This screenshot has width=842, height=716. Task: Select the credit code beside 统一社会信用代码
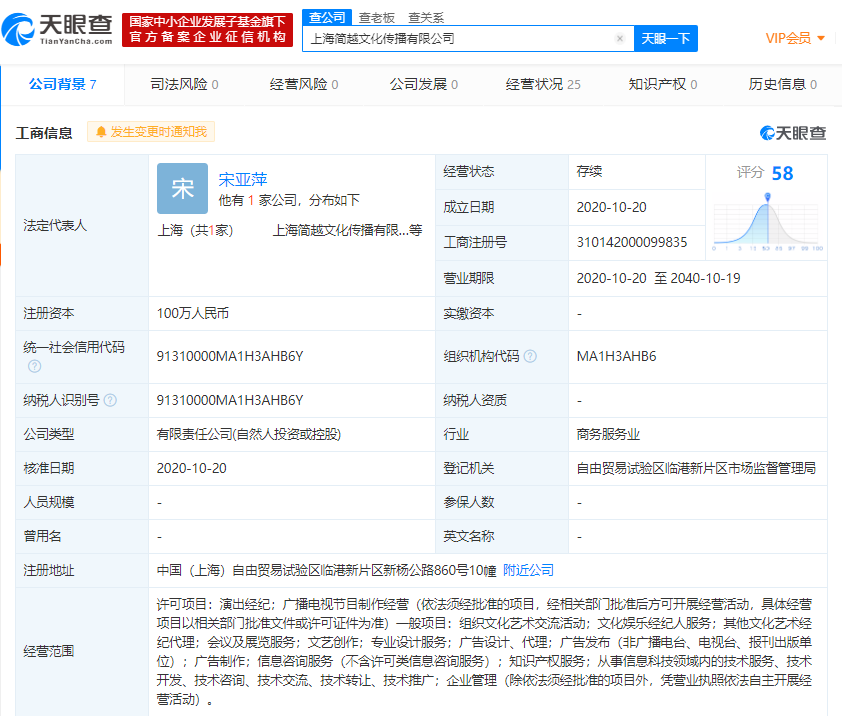pyautogui.click(x=230, y=356)
